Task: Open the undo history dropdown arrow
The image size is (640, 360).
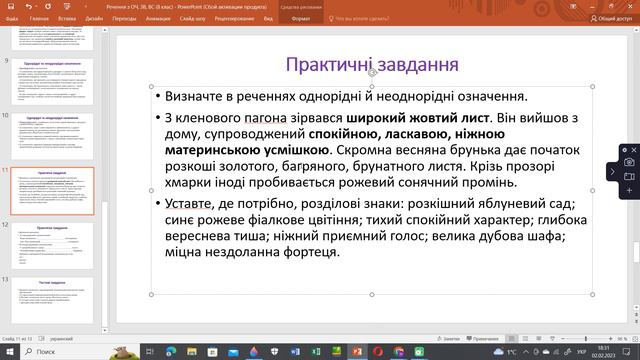Action: click(36, 7)
